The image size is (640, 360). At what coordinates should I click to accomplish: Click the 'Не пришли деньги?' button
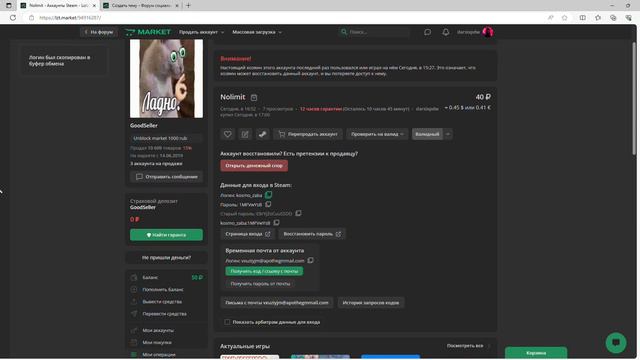point(167,258)
